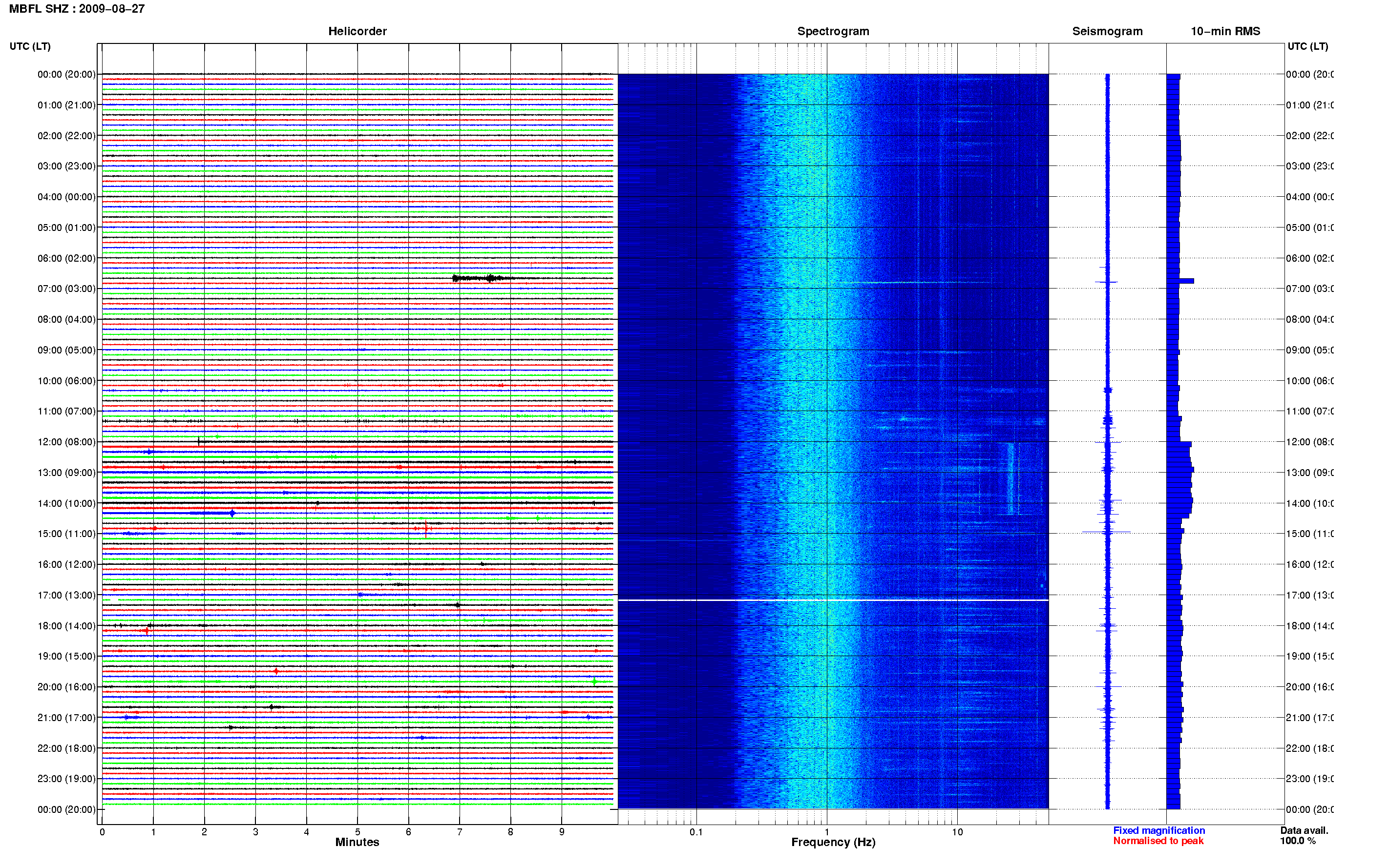Click the white data gap line in the spectrogram
The width and height of the screenshot is (1389, 868).
[833, 600]
